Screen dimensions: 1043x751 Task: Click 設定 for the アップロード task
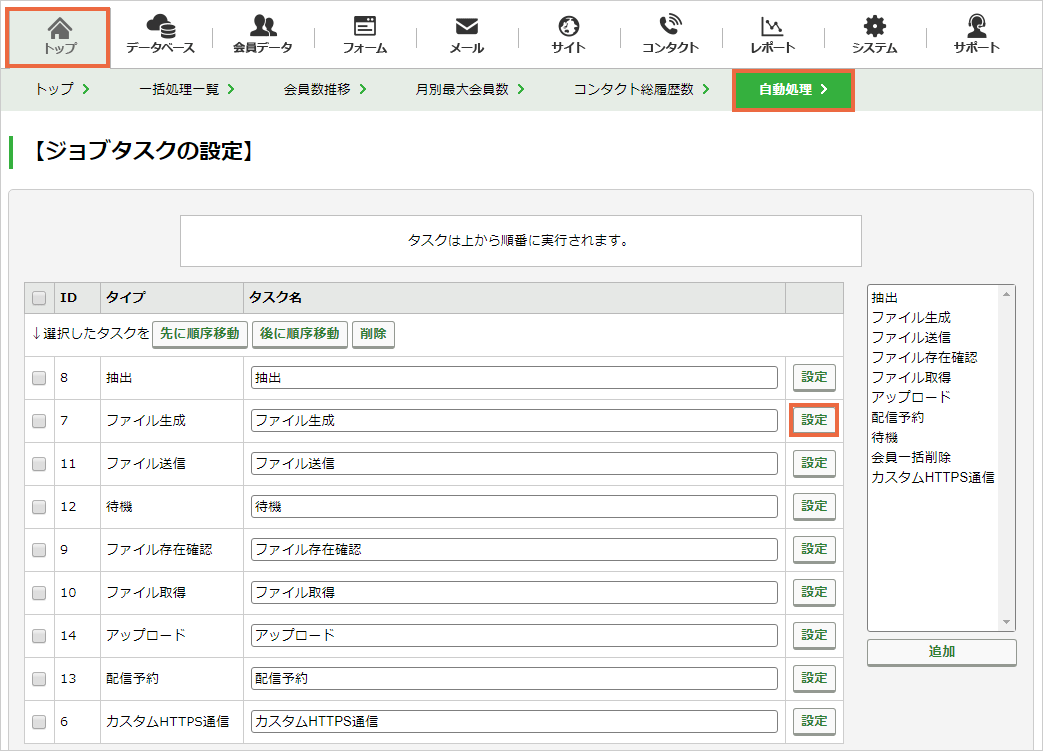(814, 635)
